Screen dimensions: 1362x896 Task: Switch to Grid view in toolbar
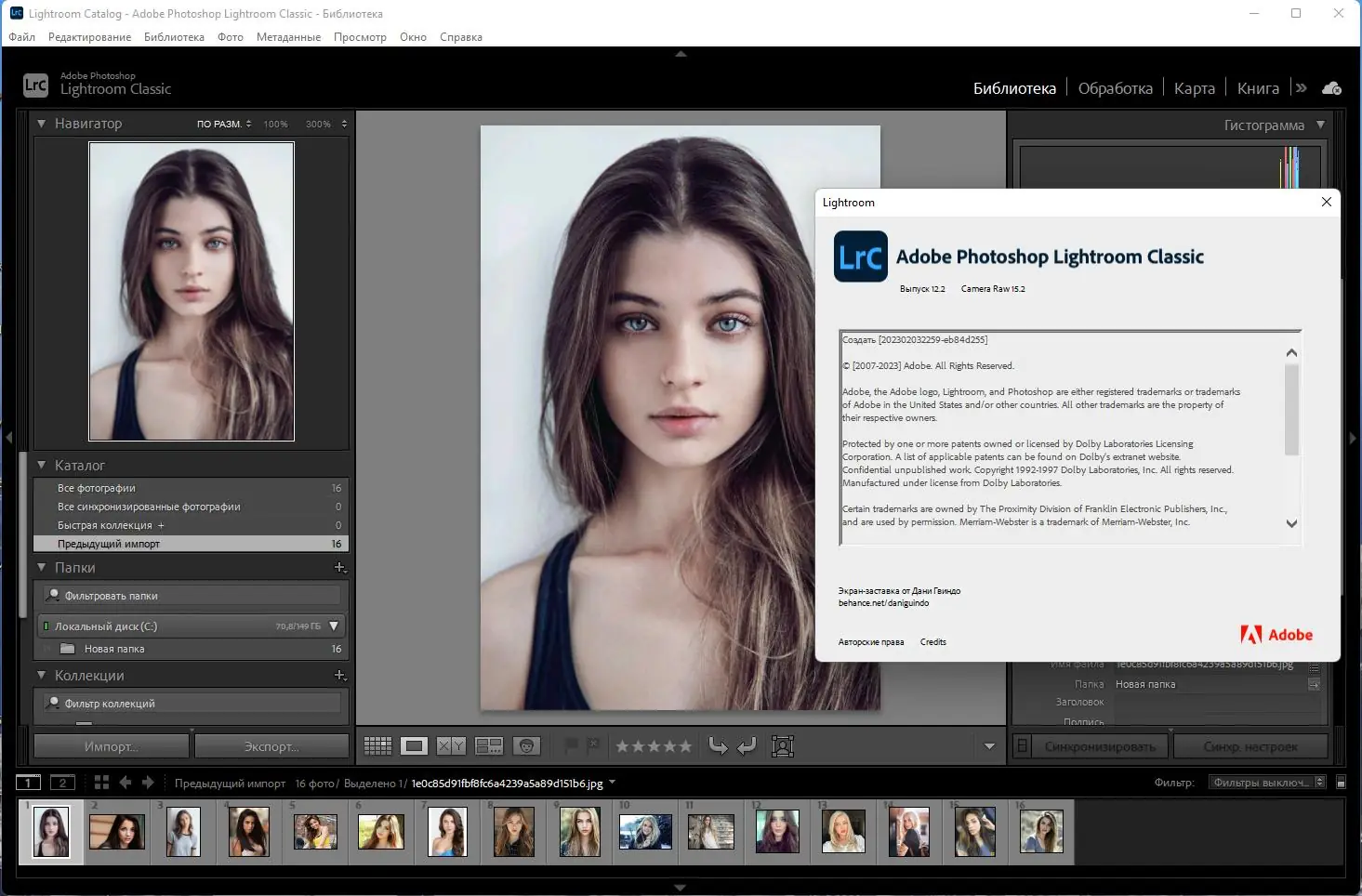coord(377,745)
